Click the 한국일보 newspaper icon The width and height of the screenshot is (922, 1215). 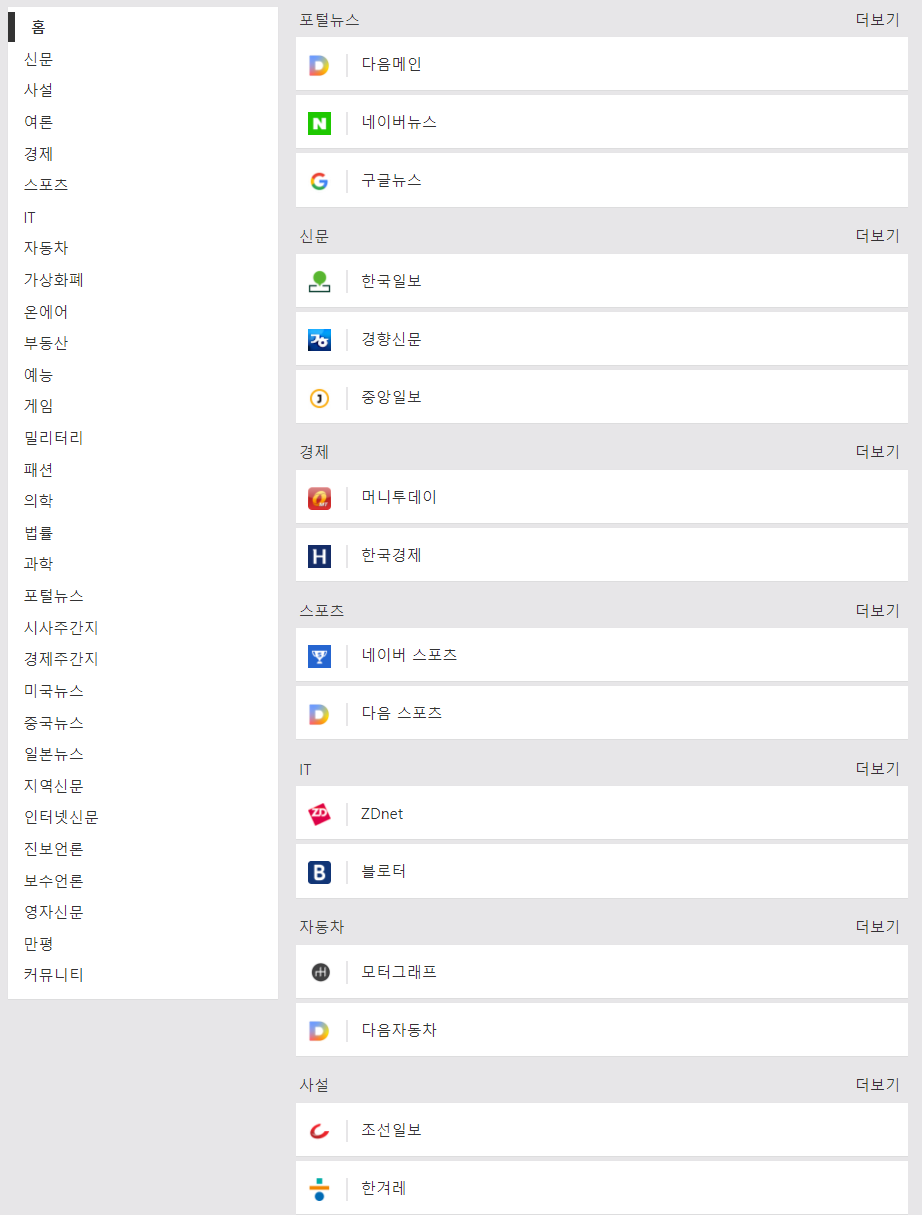(319, 282)
